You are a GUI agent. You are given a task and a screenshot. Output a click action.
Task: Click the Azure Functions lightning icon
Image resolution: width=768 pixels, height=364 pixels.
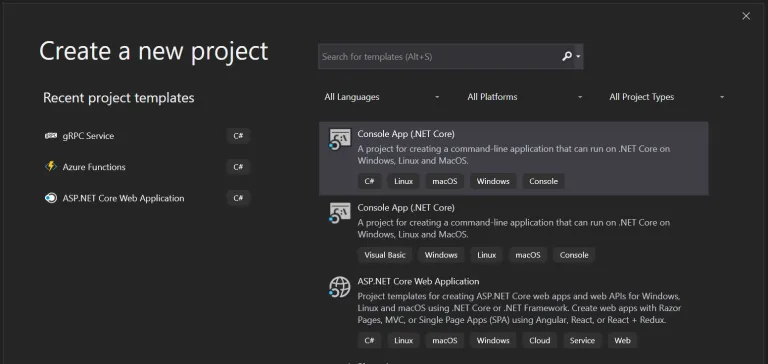coord(50,167)
